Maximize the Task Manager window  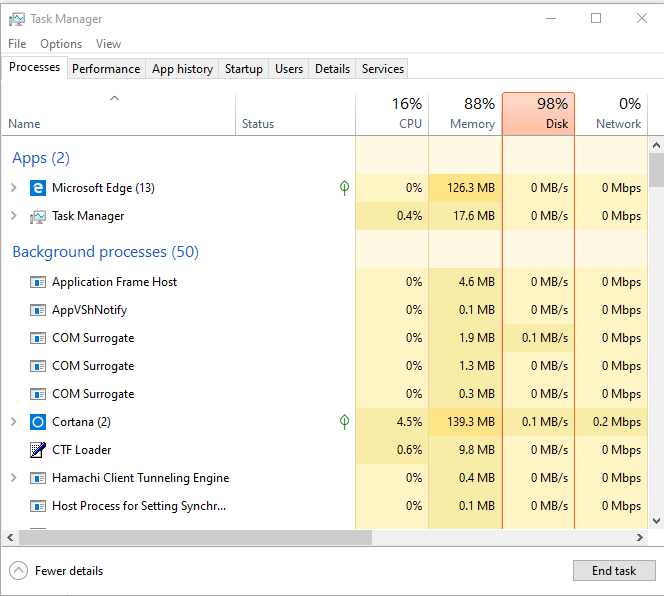pos(596,18)
